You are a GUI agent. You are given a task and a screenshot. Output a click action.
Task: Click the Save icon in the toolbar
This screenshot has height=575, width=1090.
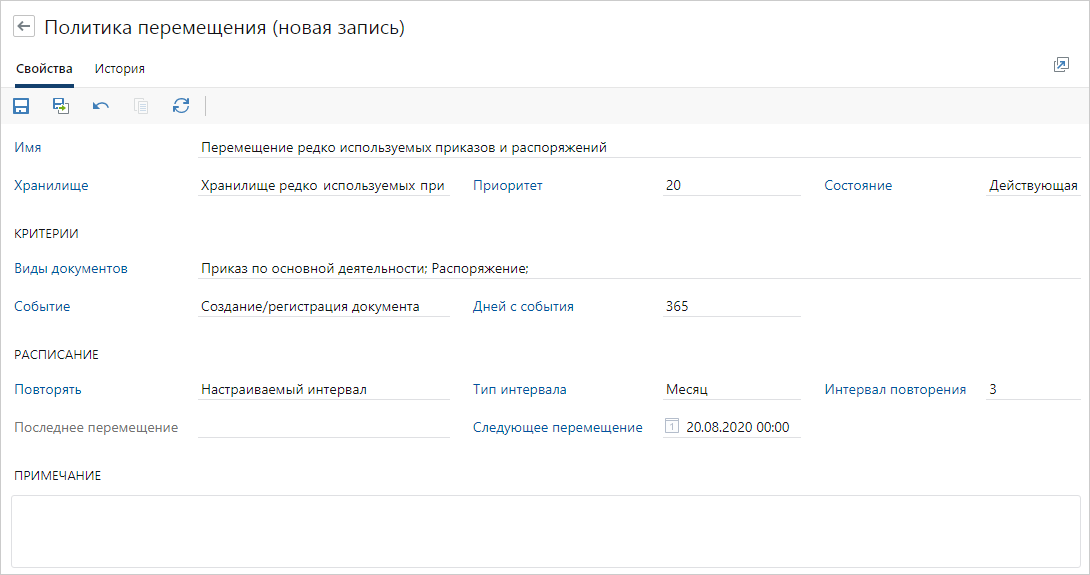coord(21,106)
